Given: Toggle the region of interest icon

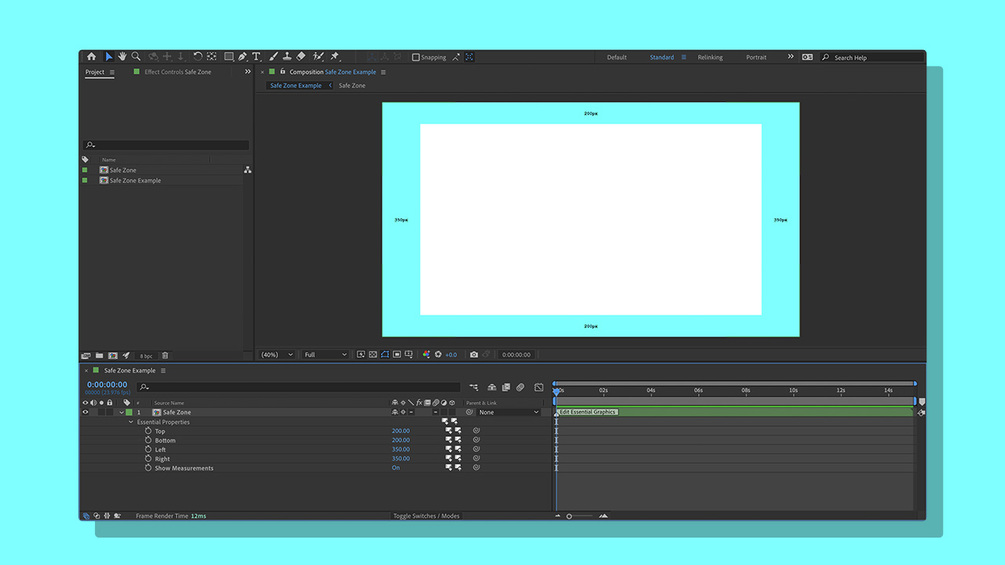Looking at the screenshot, I should (x=397, y=354).
